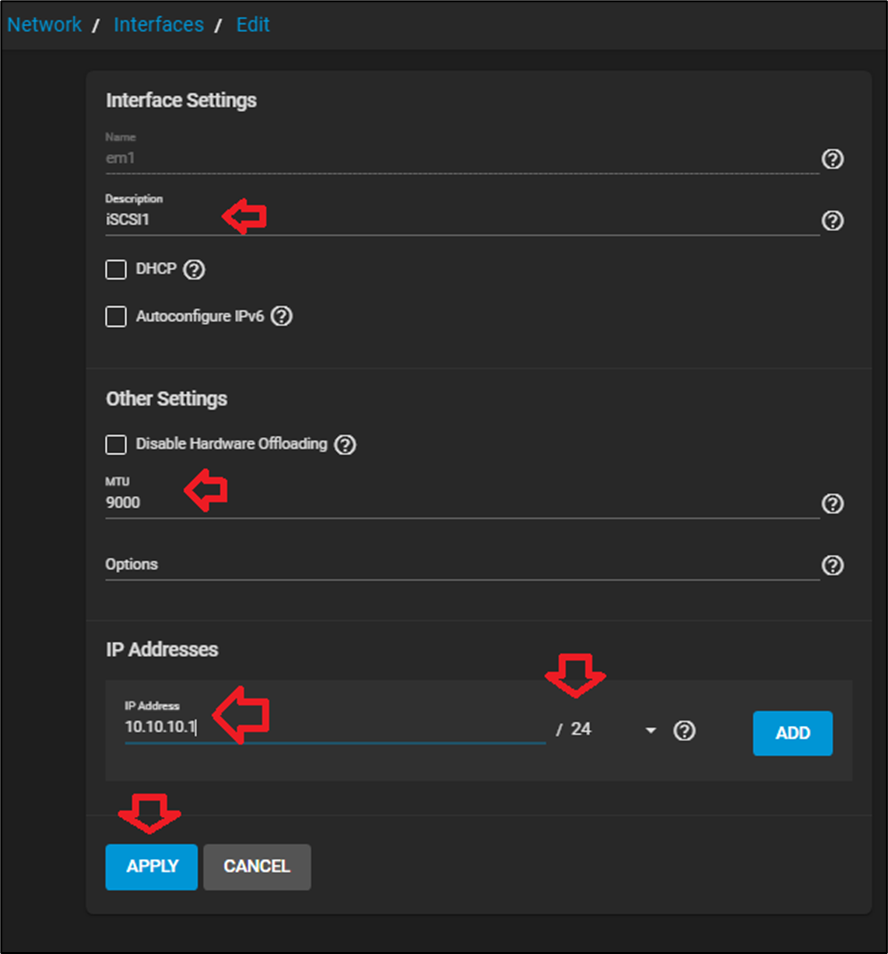The width and height of the screenshot is (888, 954).
Task: Show help for Options field
Action: coord(832,566)
